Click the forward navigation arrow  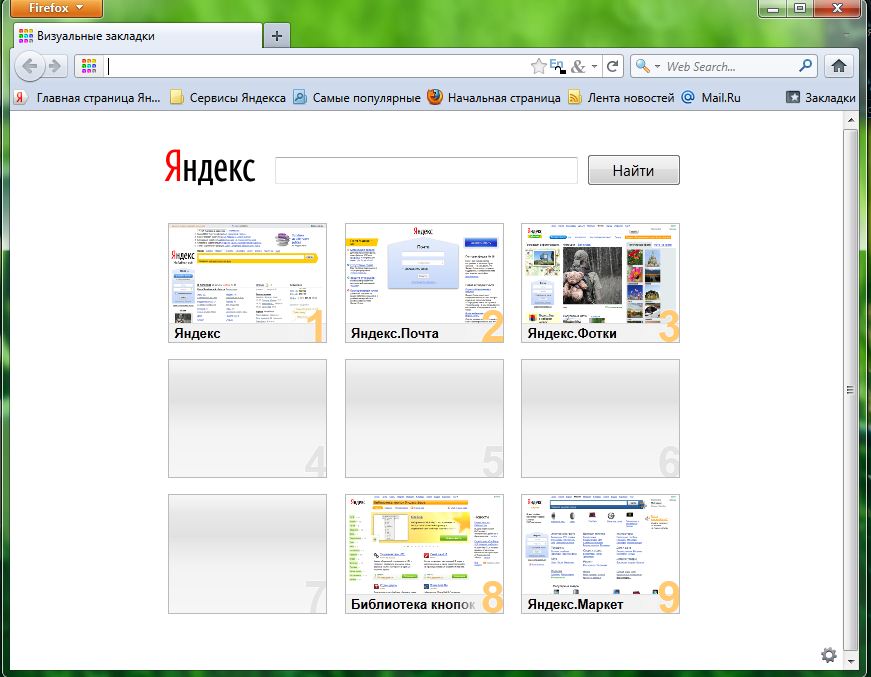[x=55, y=67]
